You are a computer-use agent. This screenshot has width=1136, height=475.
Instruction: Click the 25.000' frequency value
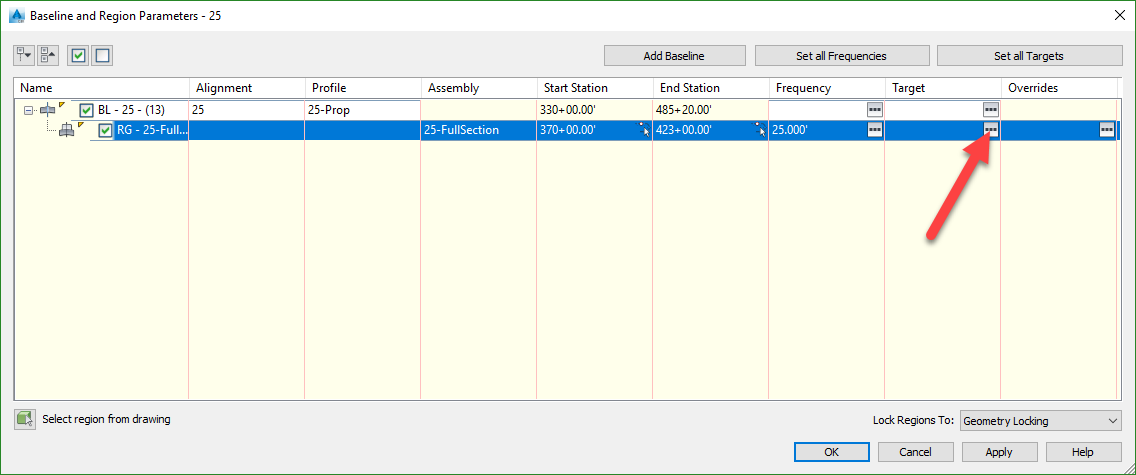point(790,131)
